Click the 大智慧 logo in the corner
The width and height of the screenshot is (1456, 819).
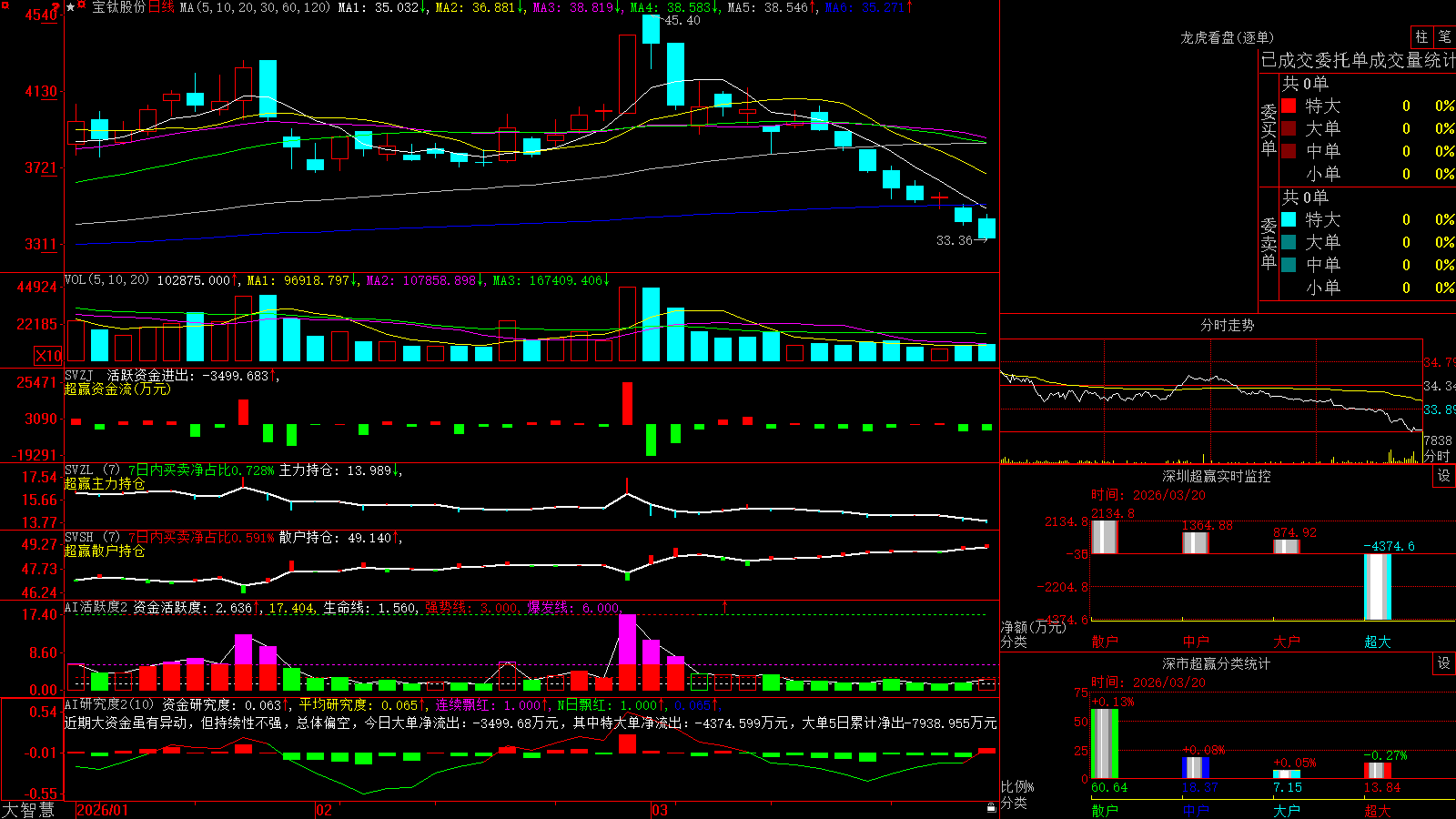(x=28, y=810)
